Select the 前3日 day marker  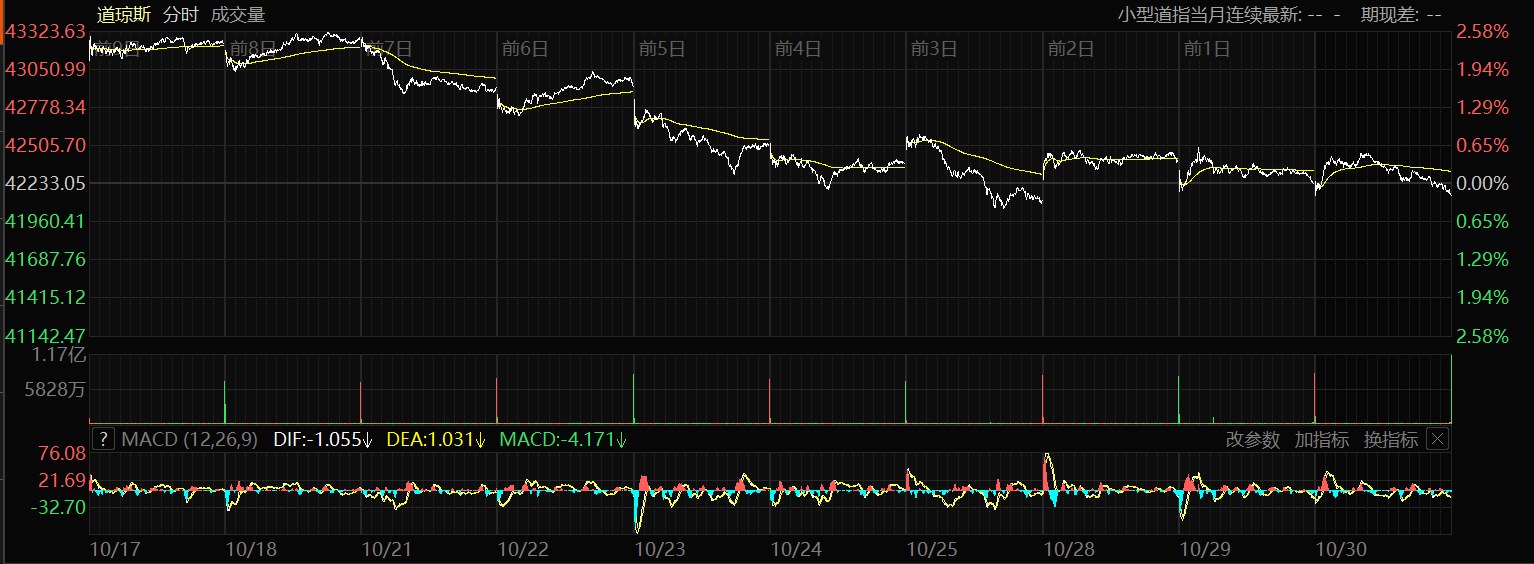(x=933, y=48)
